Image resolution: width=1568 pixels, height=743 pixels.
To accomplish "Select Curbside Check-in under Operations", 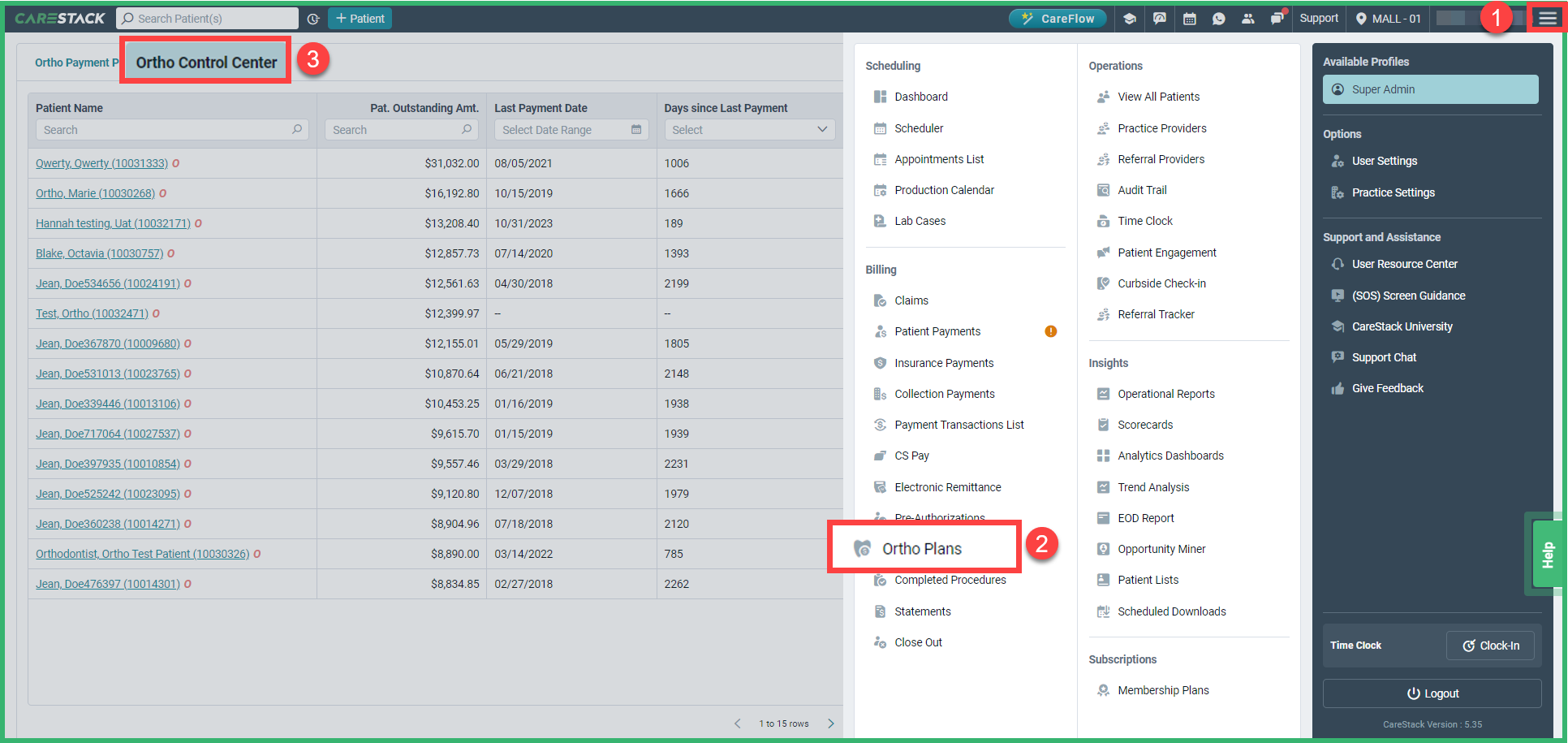I will tap(1161, 283).
